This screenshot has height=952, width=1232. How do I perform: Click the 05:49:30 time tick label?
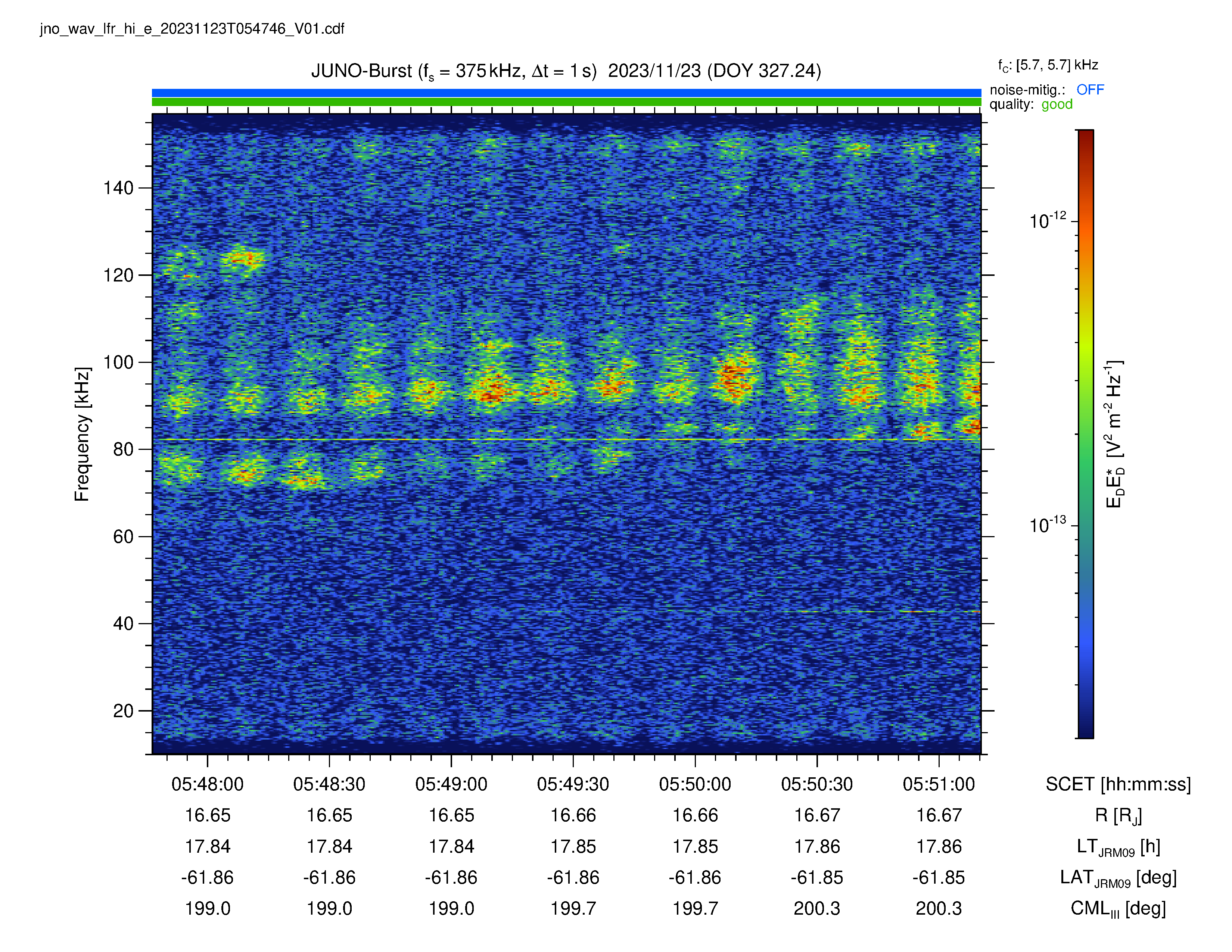click(x=573, y=784)
